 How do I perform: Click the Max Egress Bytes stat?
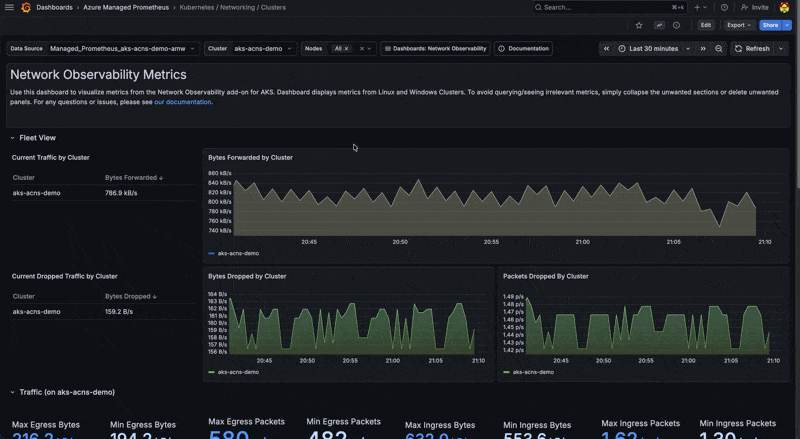click(x=46, y=429)
